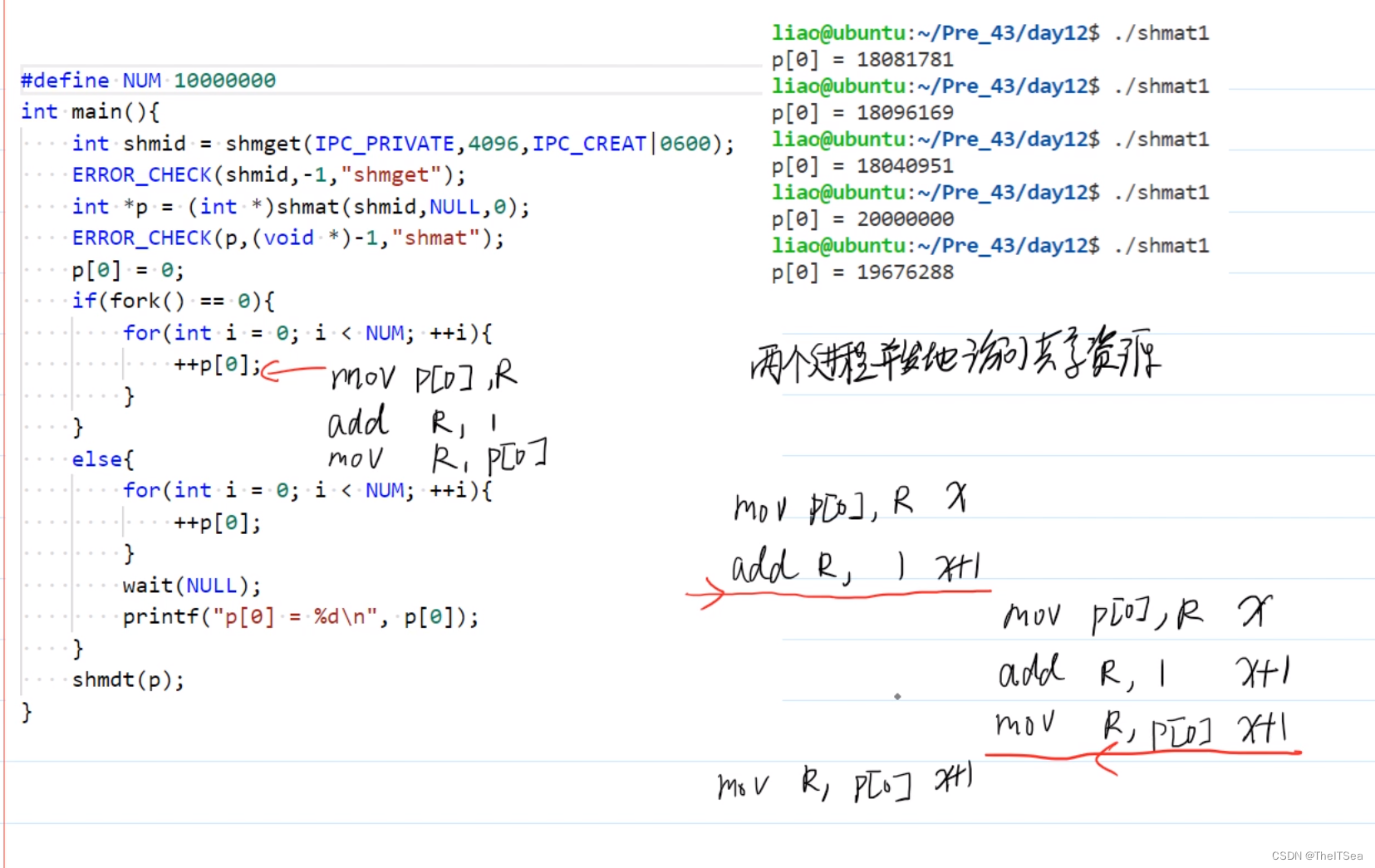
Task: Click the 0600 permission value
Action: pyautogui.click(x=685, y=144)
